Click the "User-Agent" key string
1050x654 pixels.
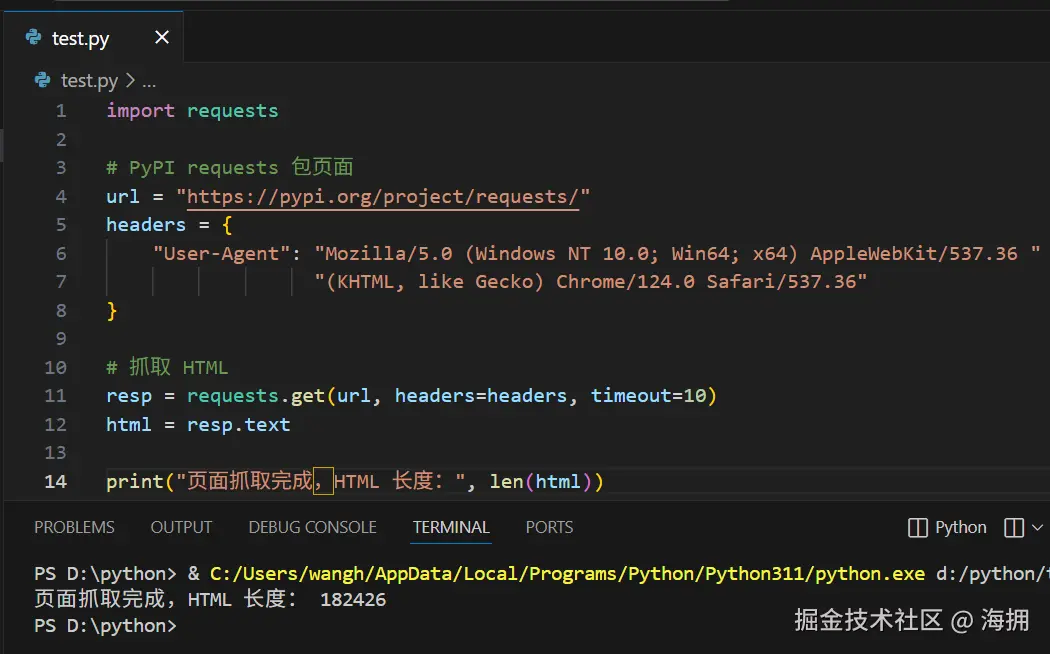[x=222, y=253]
